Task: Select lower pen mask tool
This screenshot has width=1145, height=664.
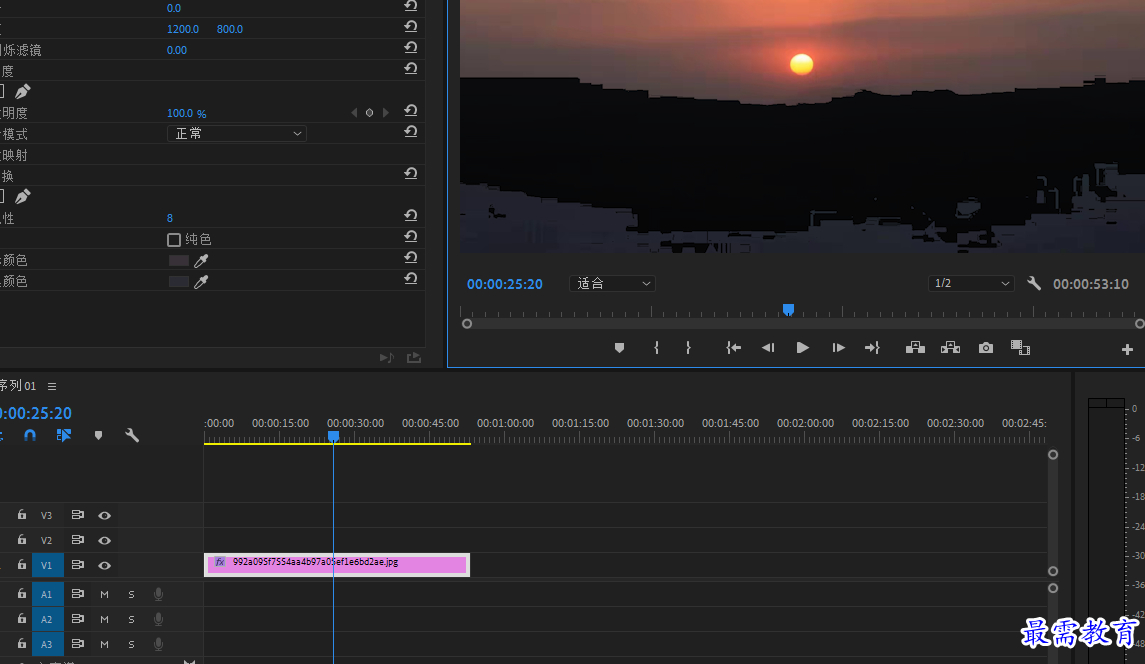Action: (23, 196)
